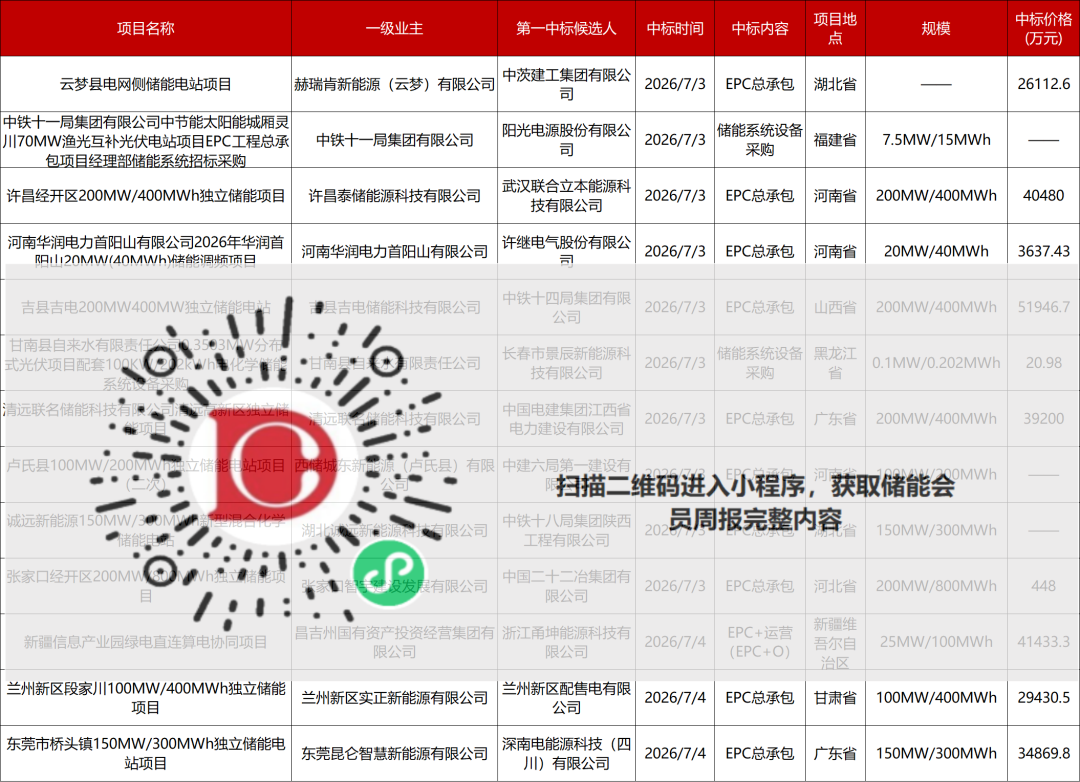
Task: Select the '河南华润电力首阳山有限公司' owner cell
Action: click(x=394, y=251)
